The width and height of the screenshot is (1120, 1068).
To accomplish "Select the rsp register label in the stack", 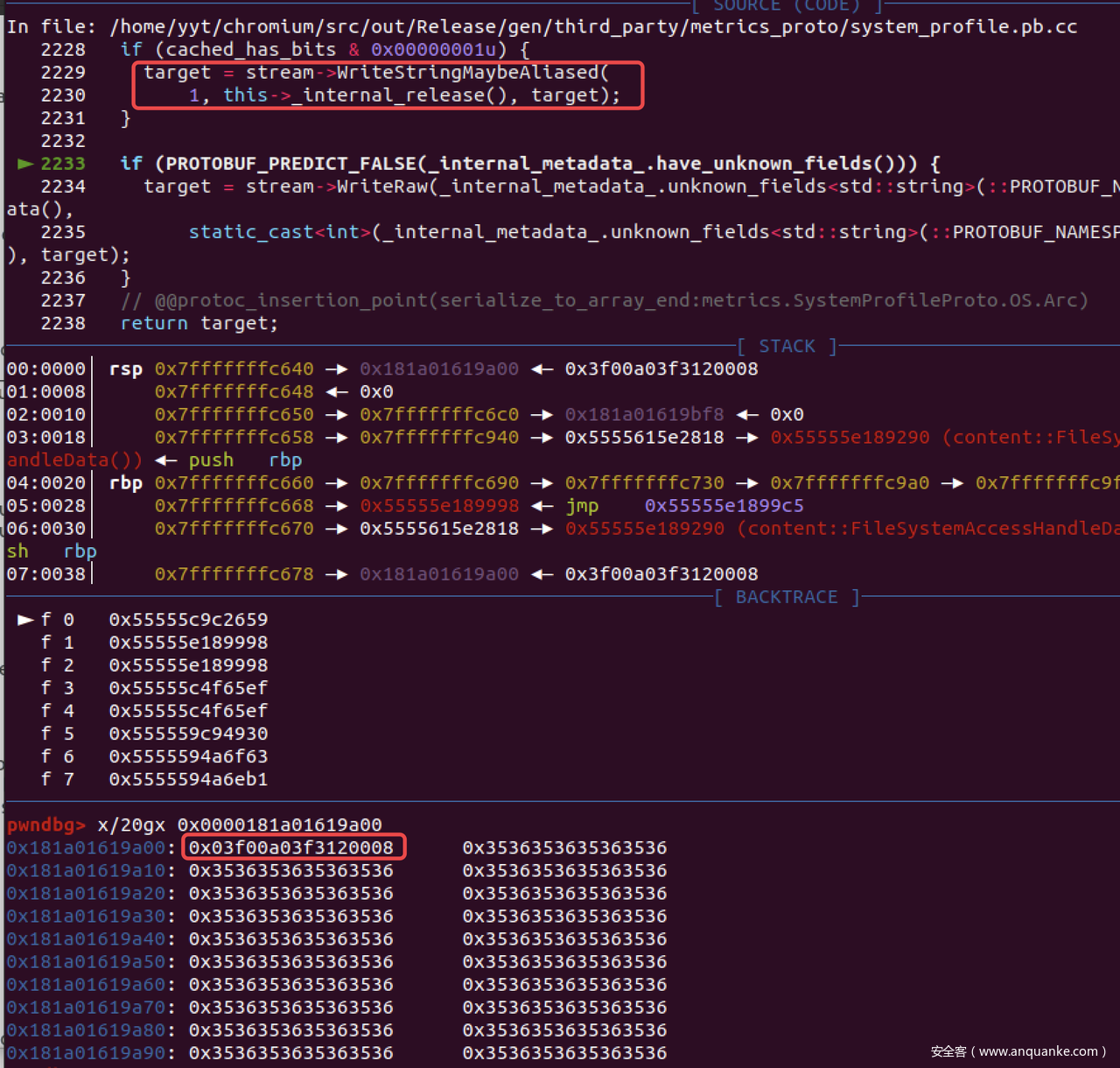I will 125,369.
